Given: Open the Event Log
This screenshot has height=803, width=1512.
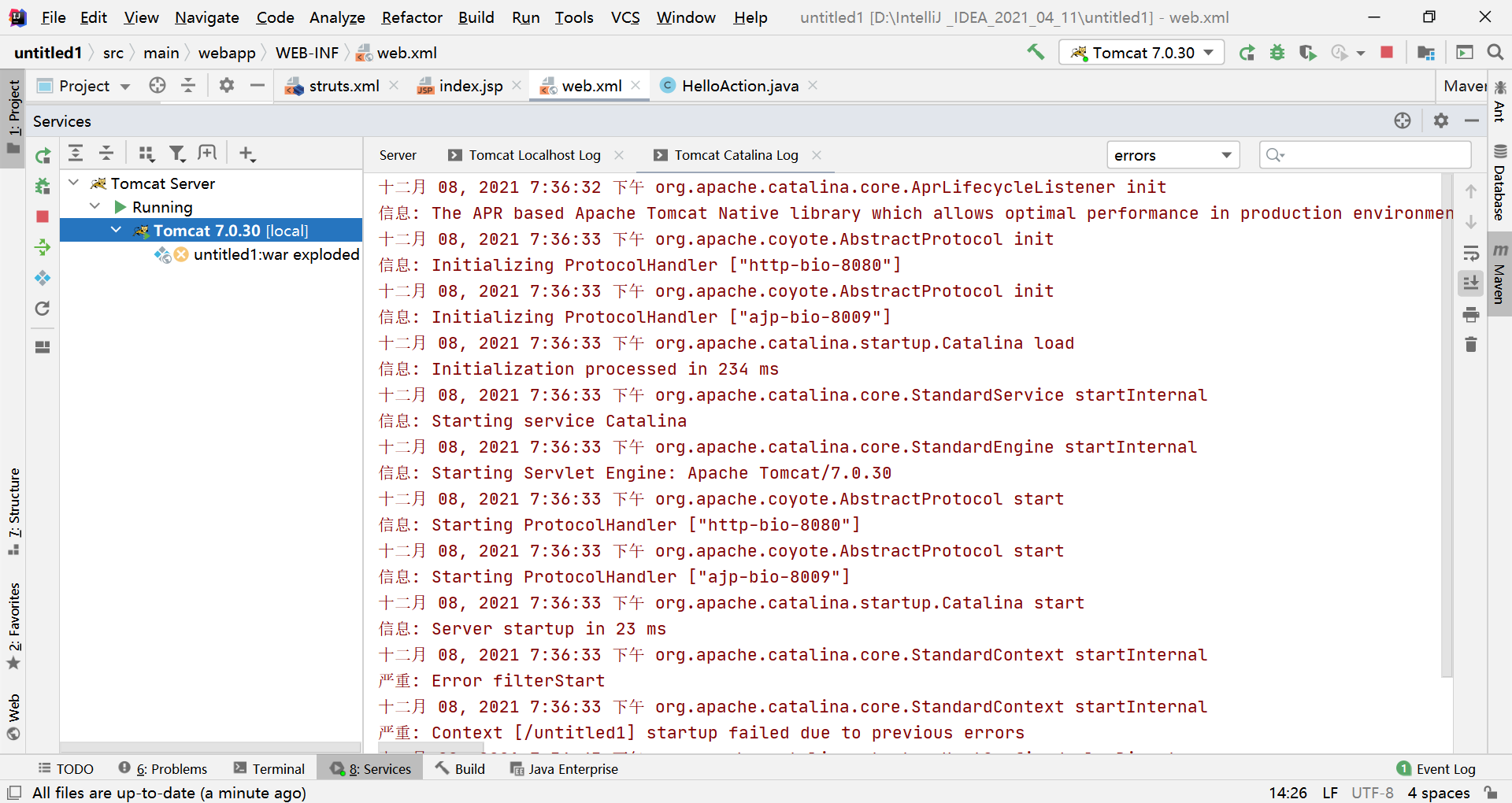Looking at the screenshot, I should [1436, 768].
